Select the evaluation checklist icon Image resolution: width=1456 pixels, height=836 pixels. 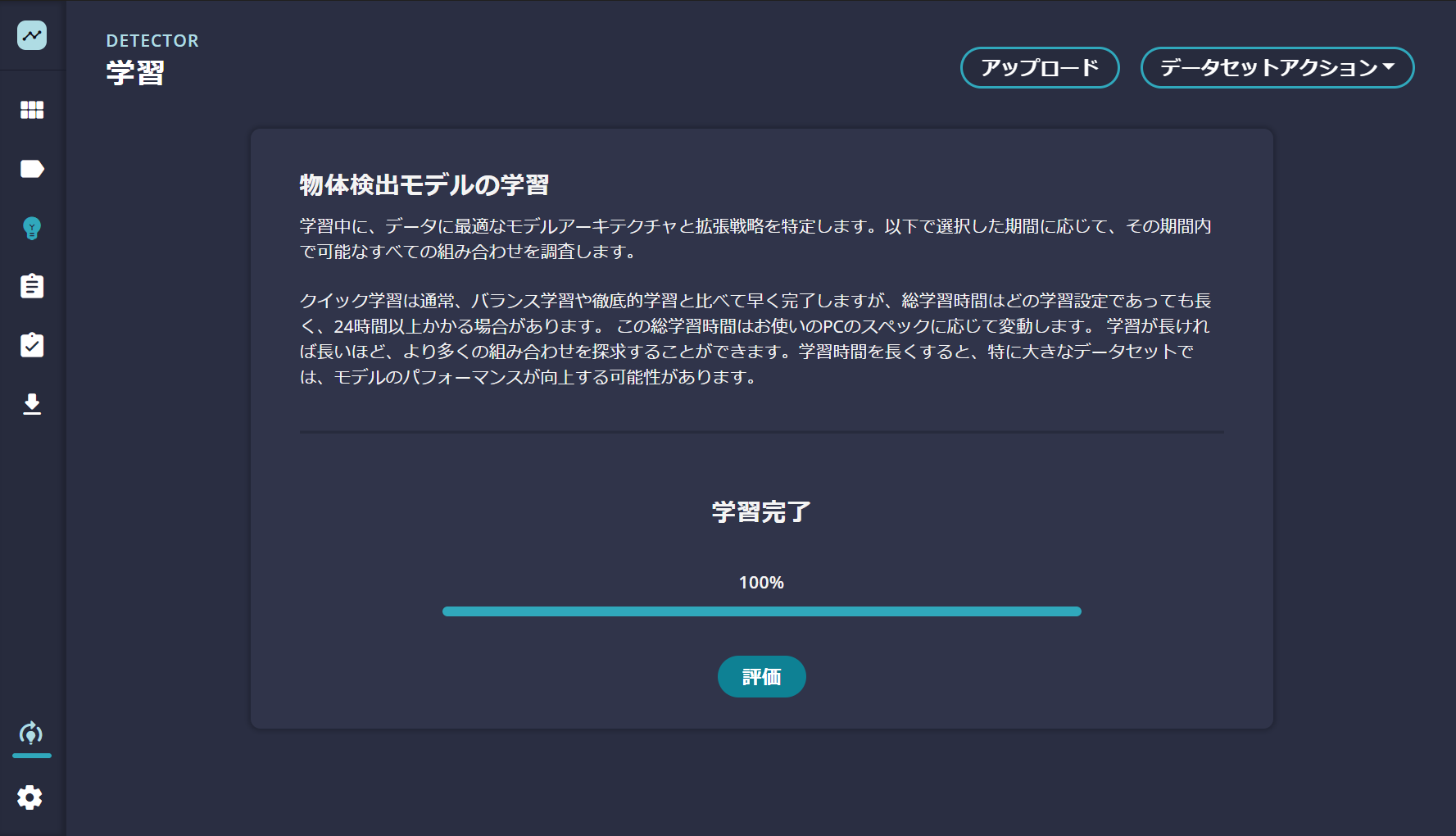pos(32,345)
